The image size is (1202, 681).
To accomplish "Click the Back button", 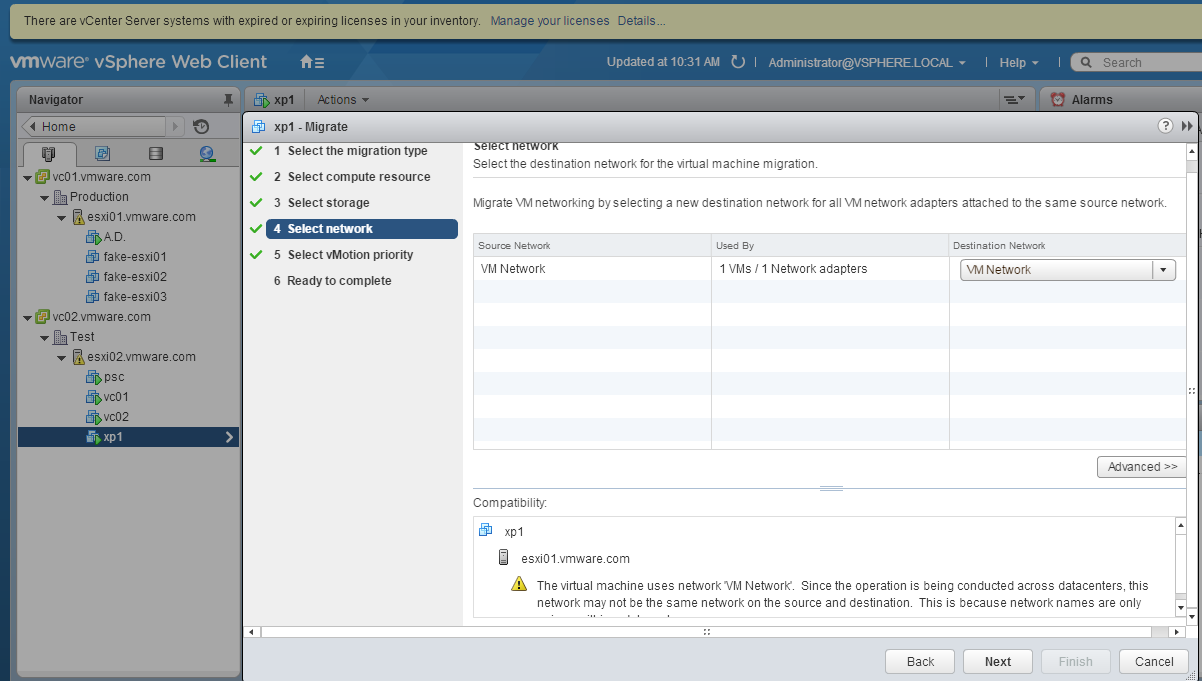I will point(920,661).
